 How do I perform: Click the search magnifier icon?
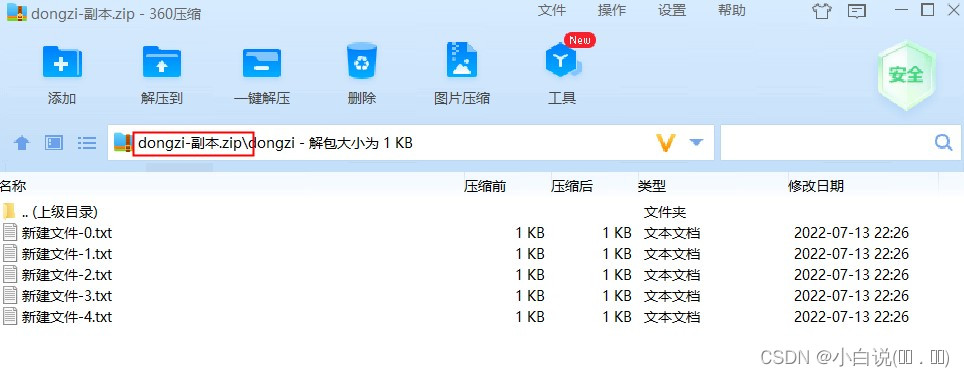pyautogui.click(x=943, y=143)
